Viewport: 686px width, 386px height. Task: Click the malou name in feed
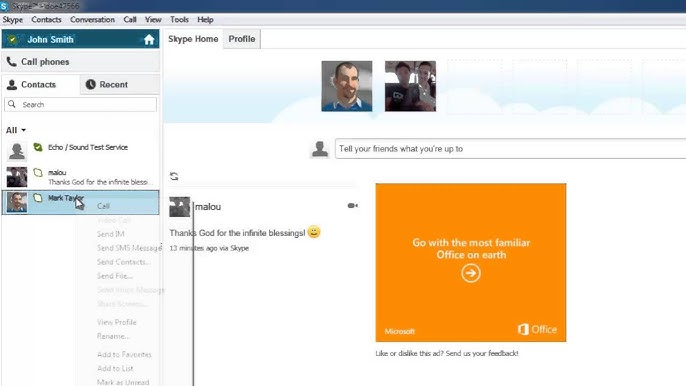pos(208,207)
